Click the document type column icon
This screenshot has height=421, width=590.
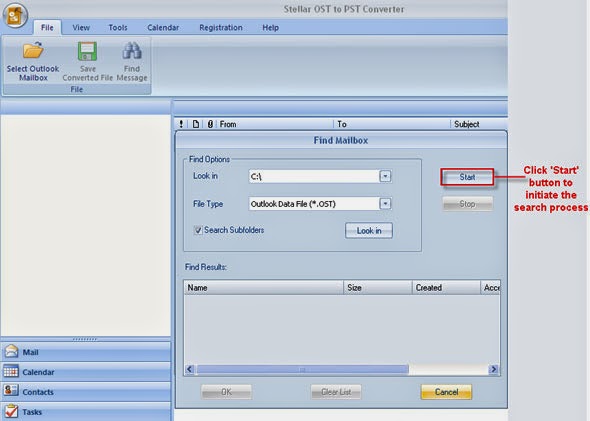tap(196, 124)
